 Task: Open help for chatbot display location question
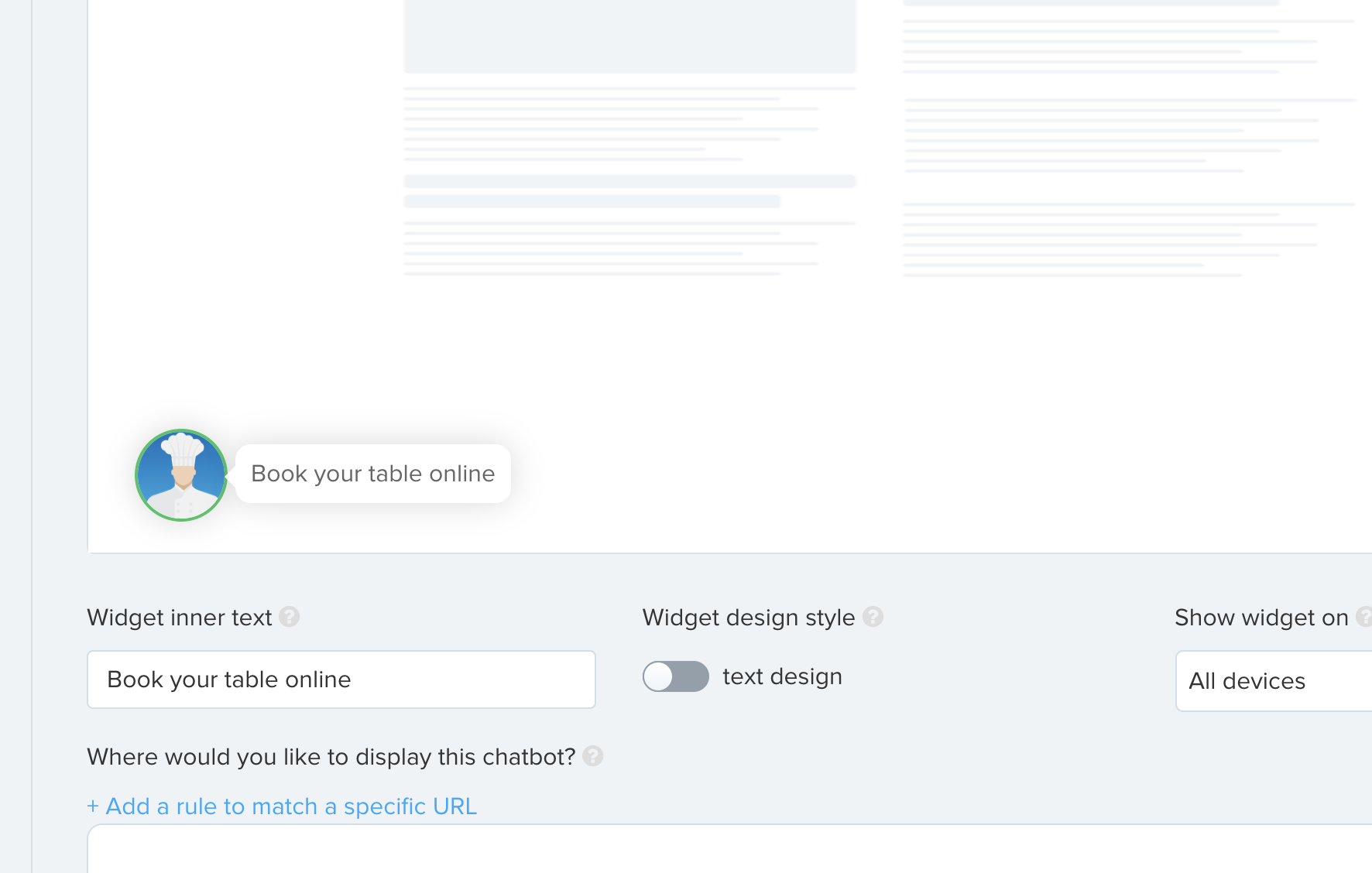593,756
